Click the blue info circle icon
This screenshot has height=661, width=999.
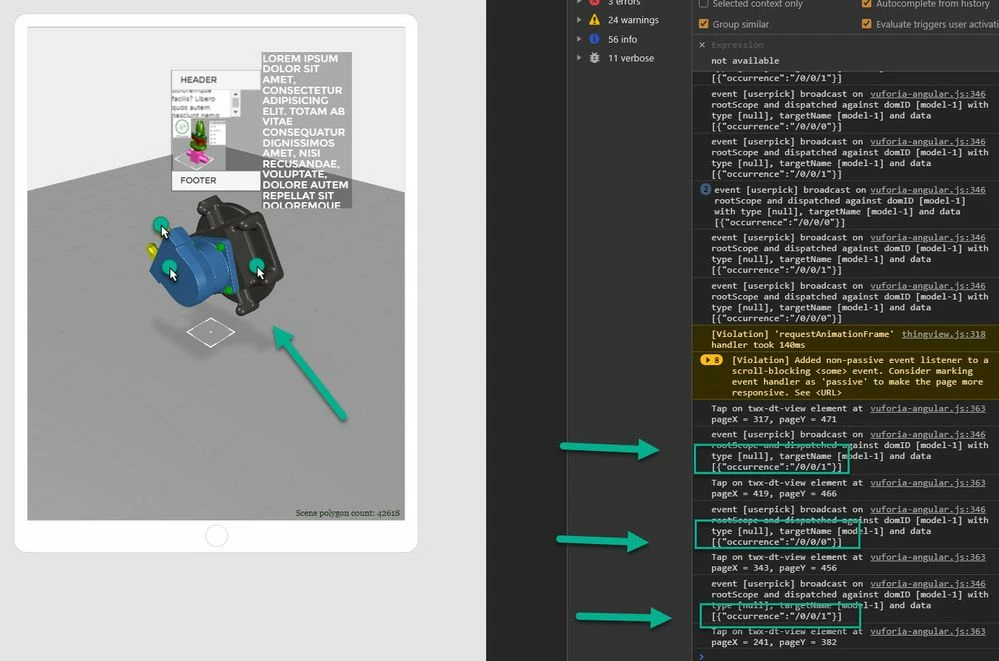tap(594, 39)
